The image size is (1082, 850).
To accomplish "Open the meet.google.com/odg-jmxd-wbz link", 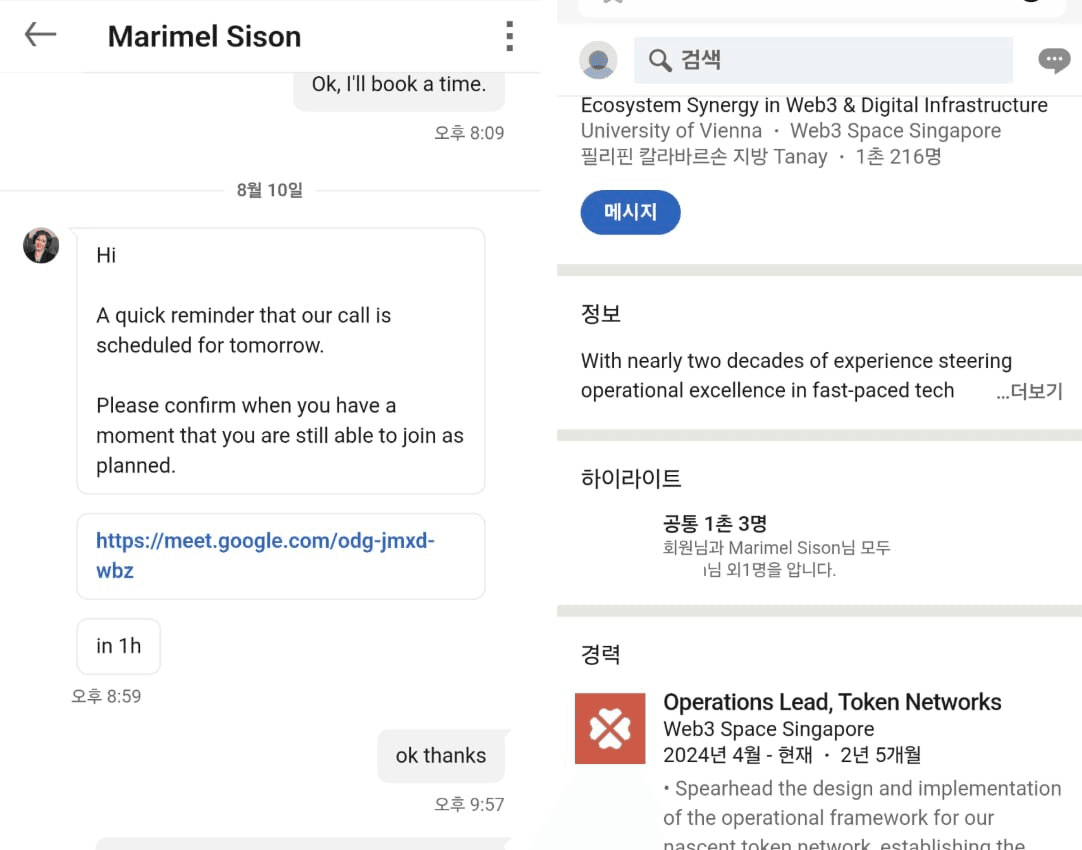I will click(x=265, y=555).
